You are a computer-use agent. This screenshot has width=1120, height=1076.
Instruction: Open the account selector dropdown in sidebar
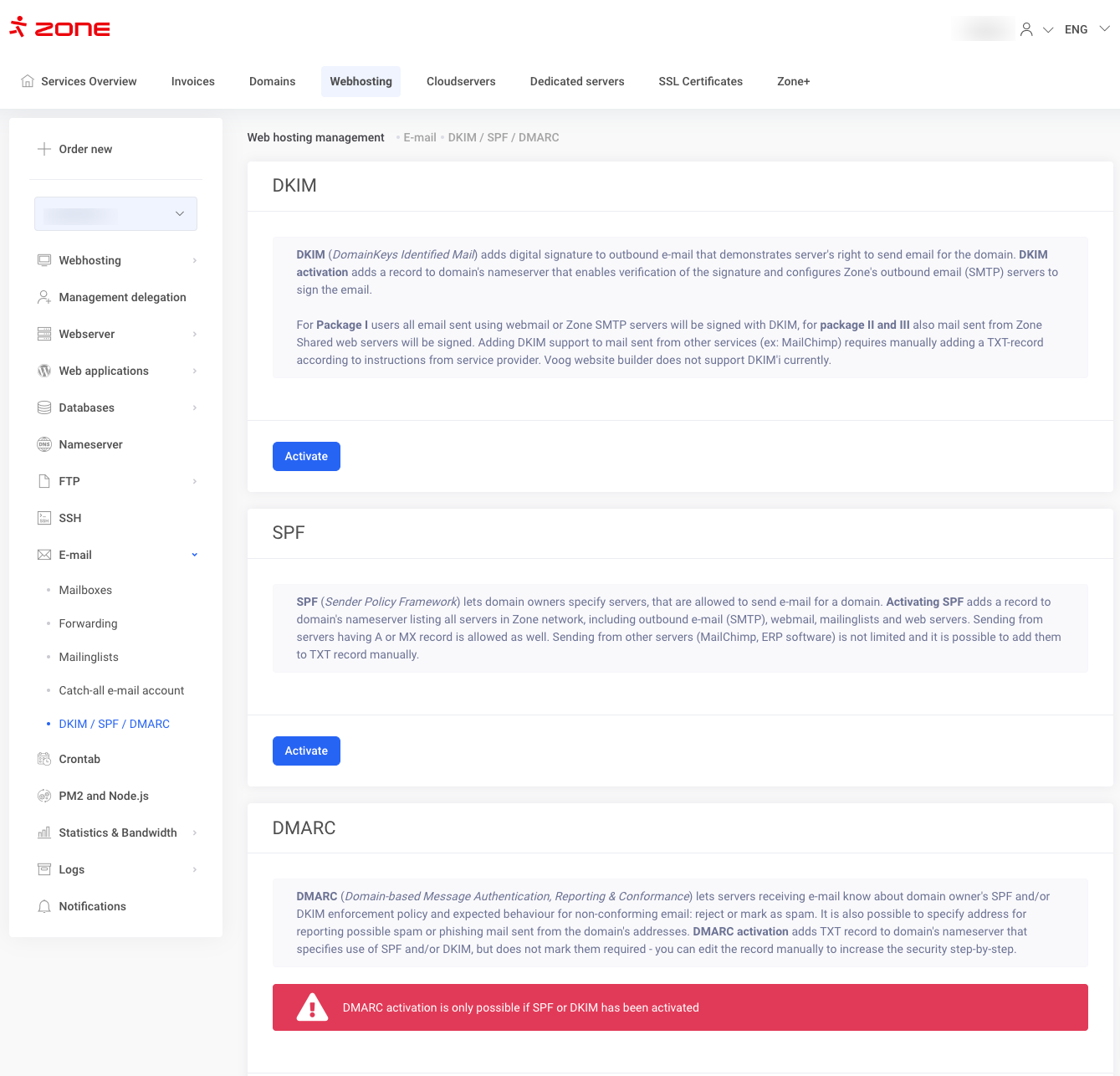115,213
